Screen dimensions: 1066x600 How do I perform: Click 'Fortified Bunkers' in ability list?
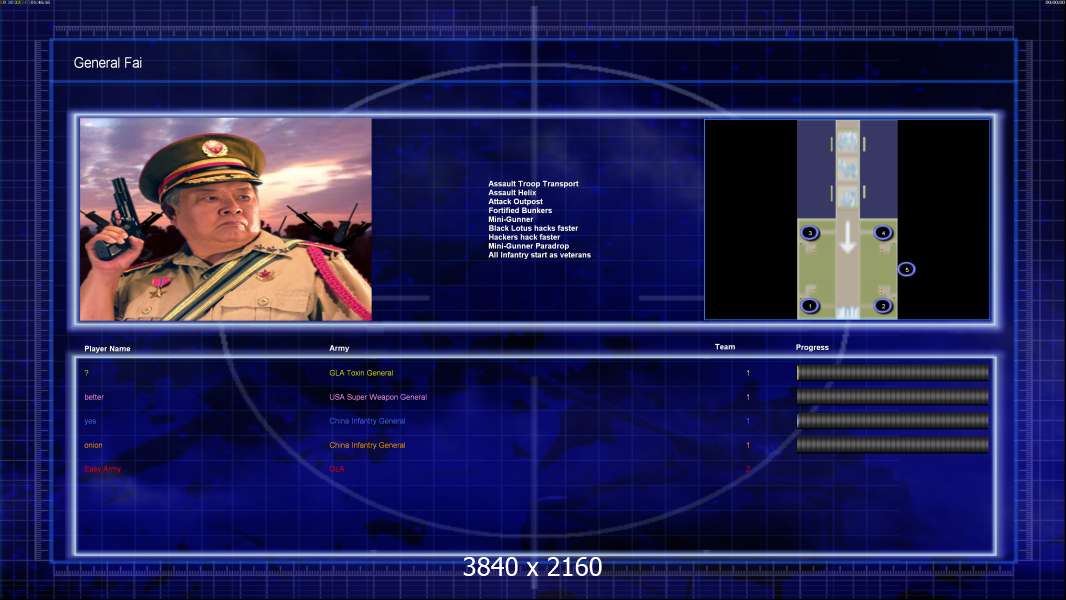click(x=520, y=211)
